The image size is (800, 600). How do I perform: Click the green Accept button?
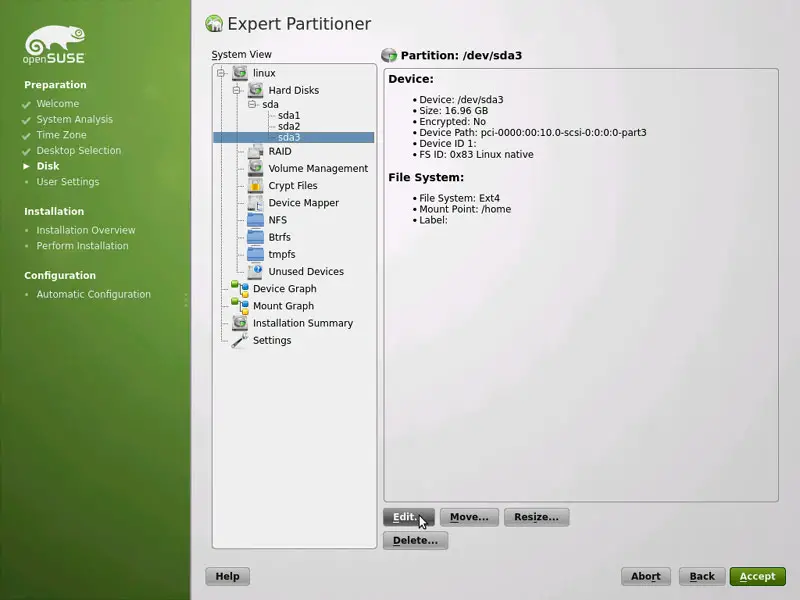tap(757, 576)
